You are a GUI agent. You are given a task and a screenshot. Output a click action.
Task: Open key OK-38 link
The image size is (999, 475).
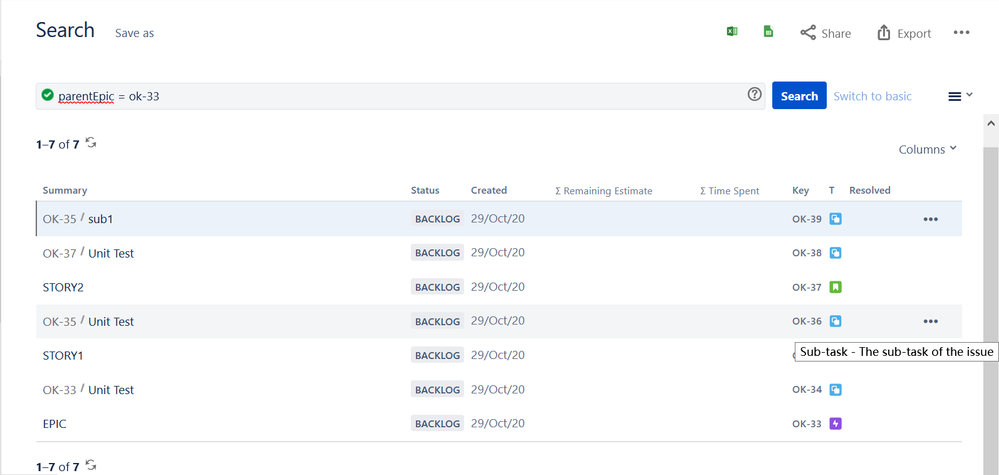(807, 253)
